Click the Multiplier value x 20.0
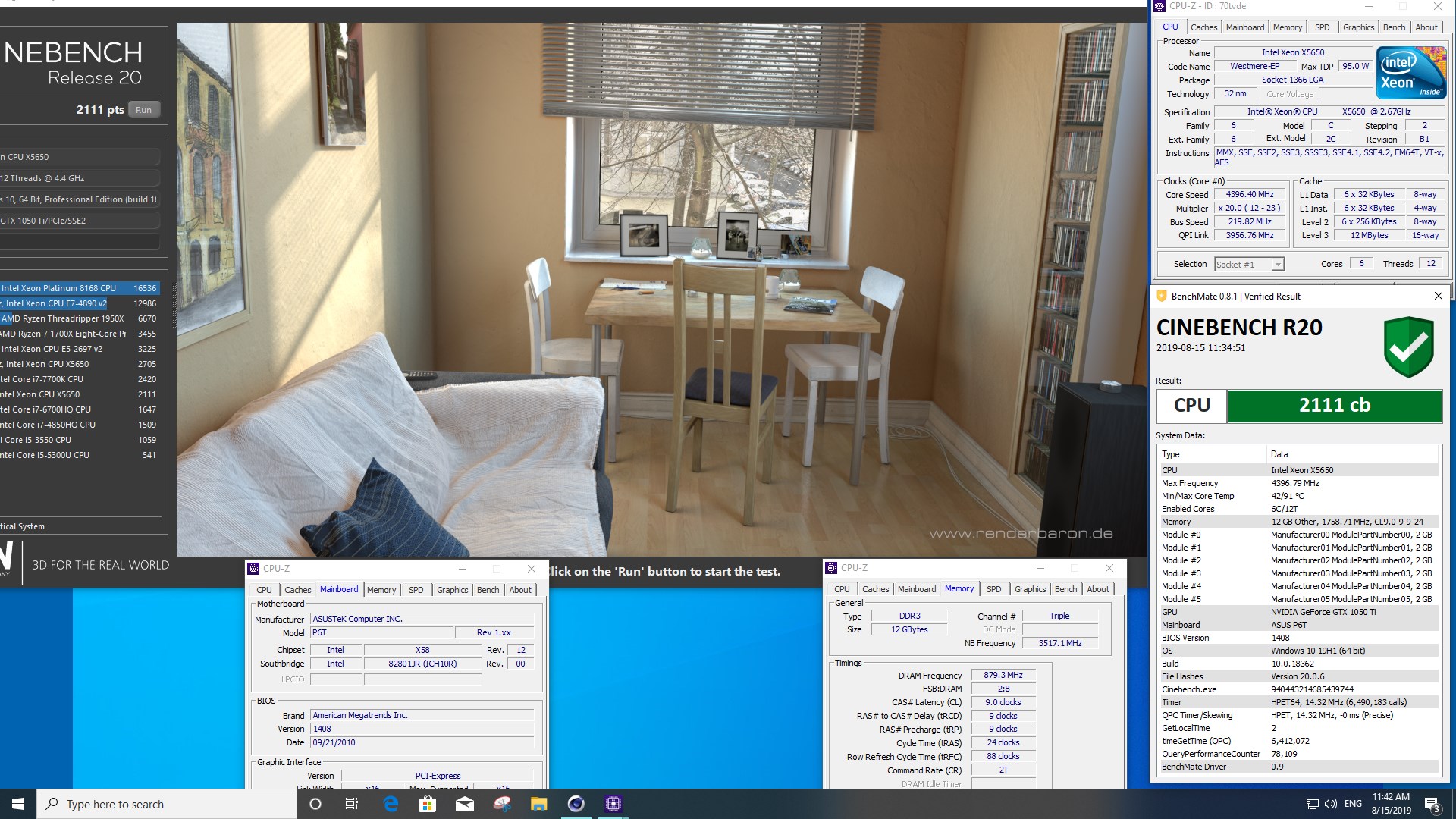 (x=1250, y=209)
